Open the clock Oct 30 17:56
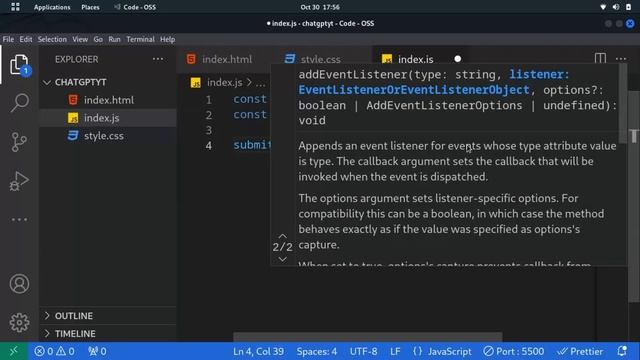The height and width of the screenshot is (360, 640). click(x=320, y=7)
